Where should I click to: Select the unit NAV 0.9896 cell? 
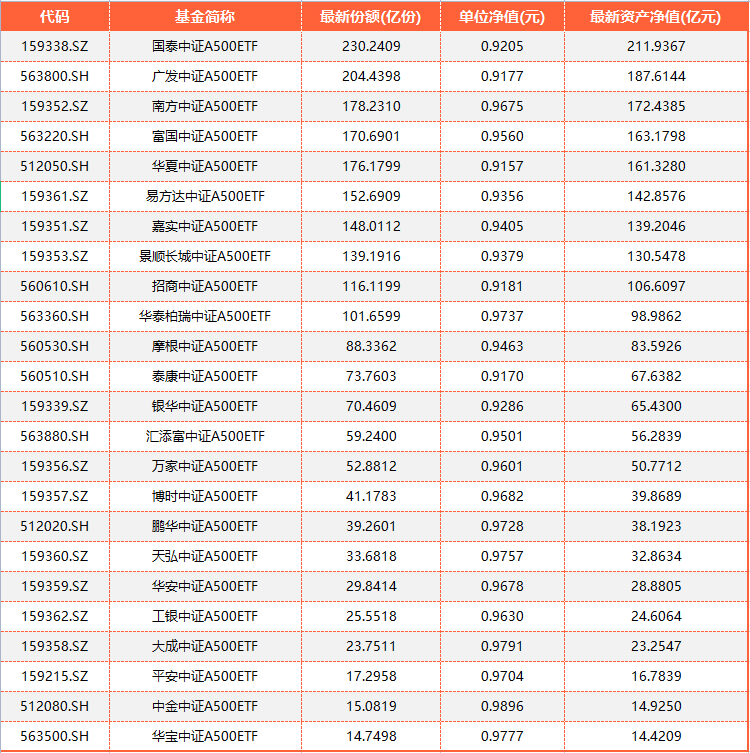[x=502, y=706]
